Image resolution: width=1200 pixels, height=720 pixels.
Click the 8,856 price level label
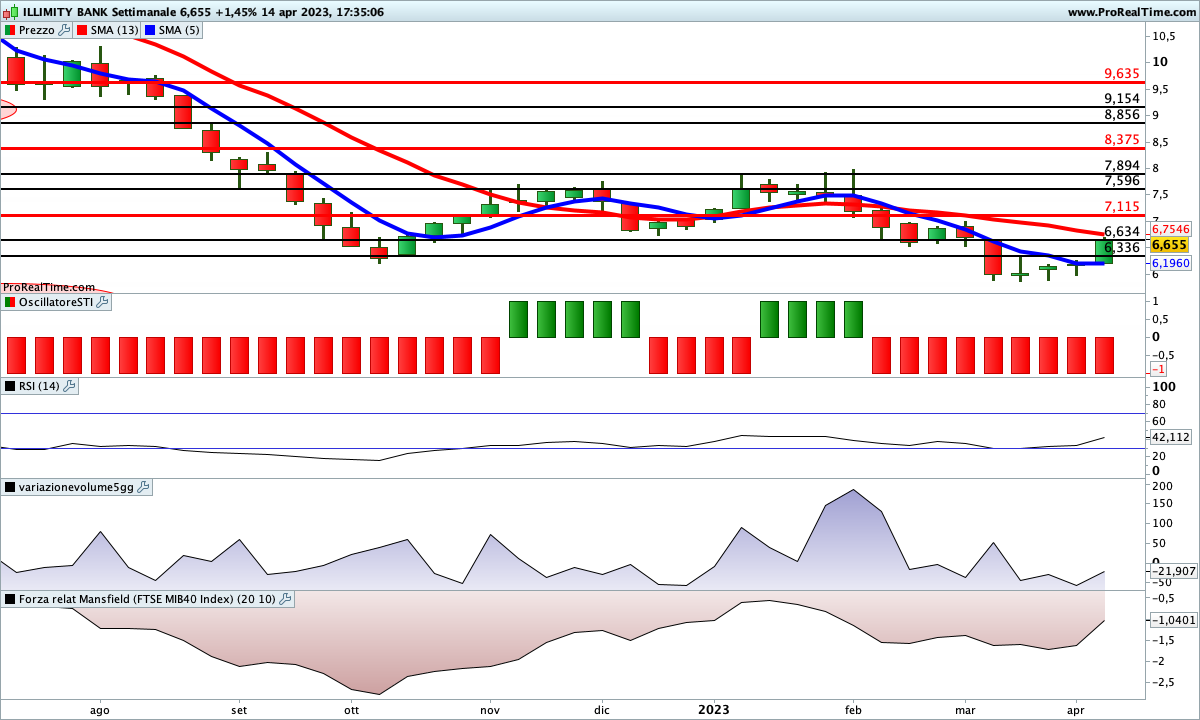[x=1122, y=115]
